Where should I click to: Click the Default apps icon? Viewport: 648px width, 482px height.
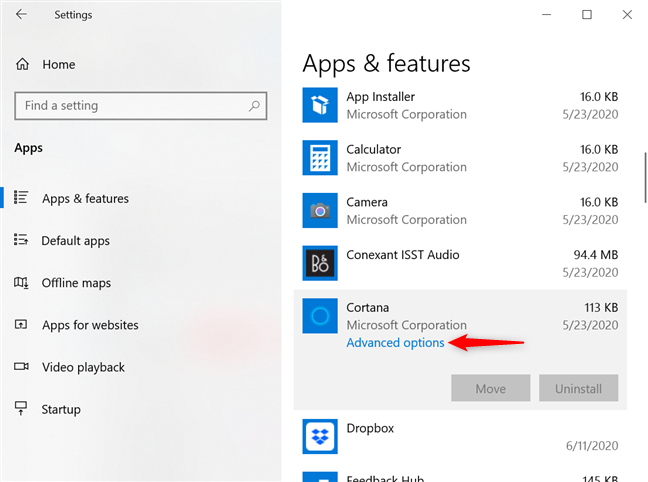point(21,239)
